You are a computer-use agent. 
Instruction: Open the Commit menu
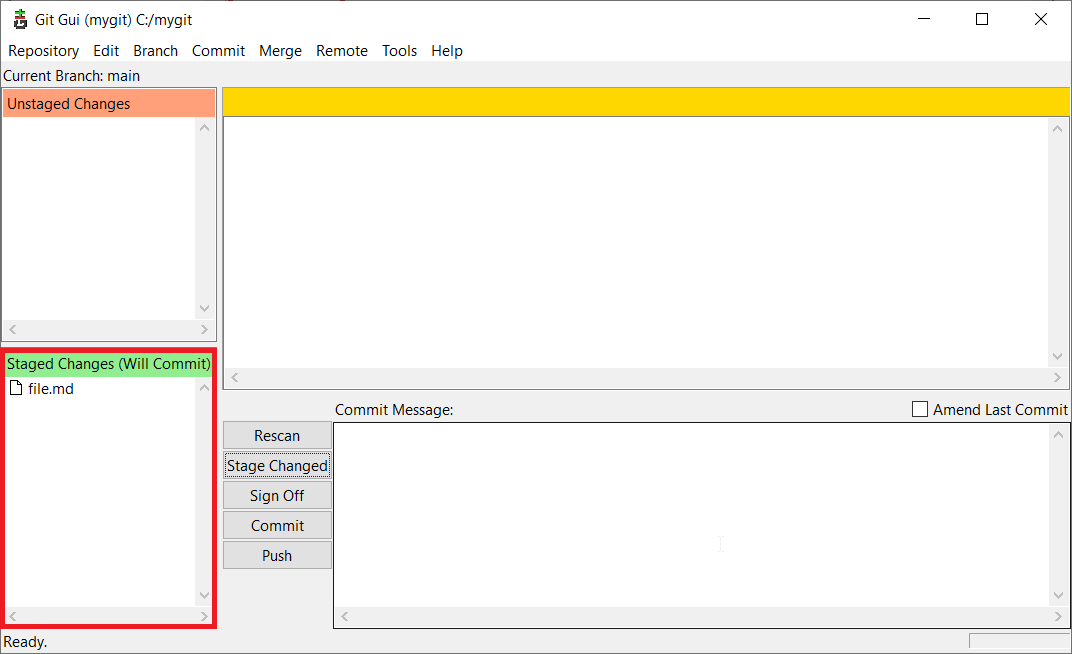coord(218,51)
